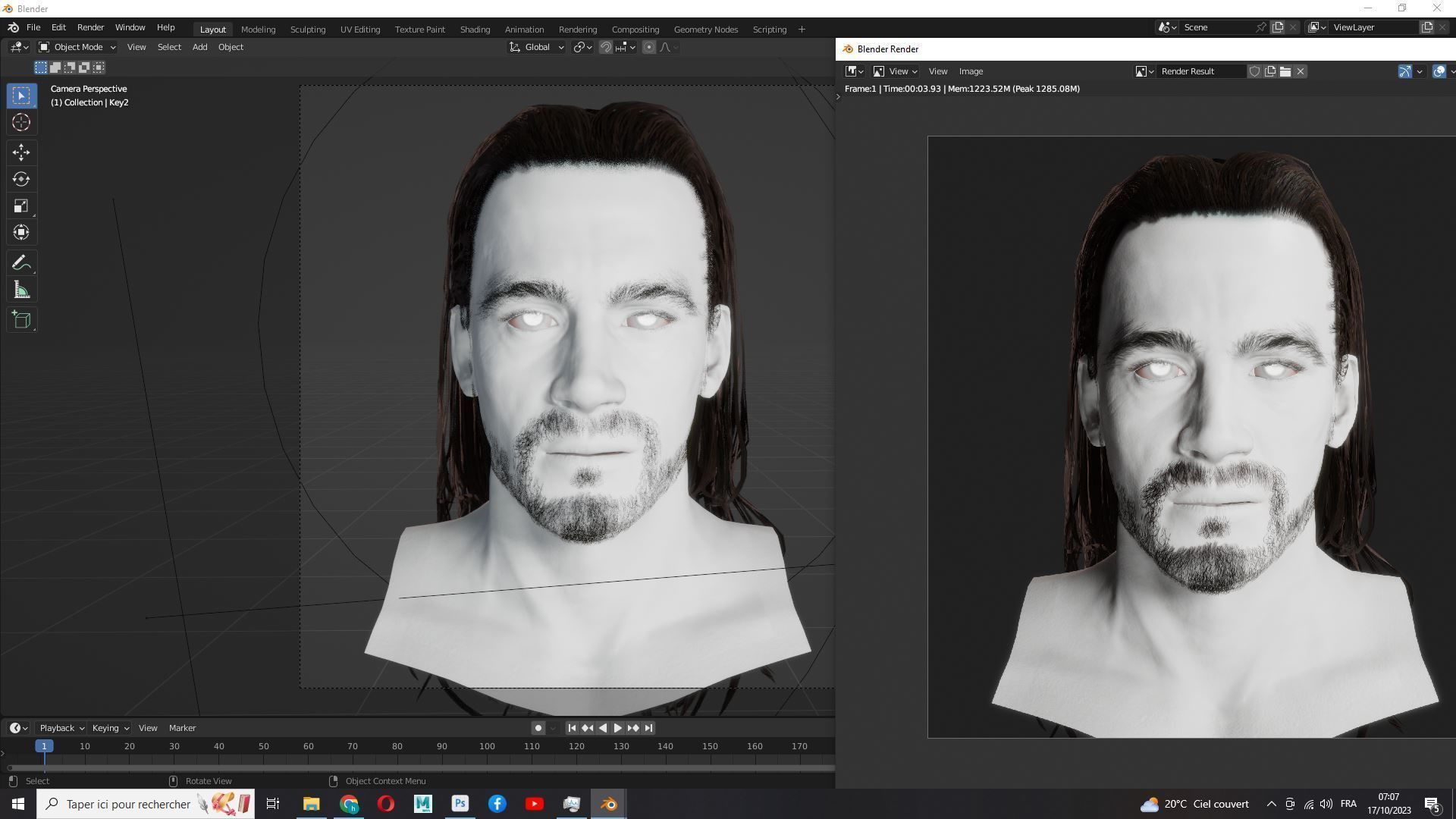Toggle auto keying record button
Image resolution: width=1456 pixels, height=819 pixels.
click(x=538, y=728)
